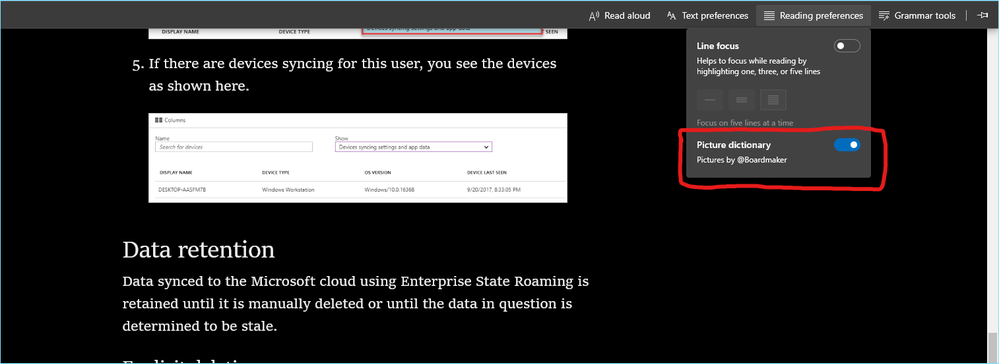Enable the Line focus toggle
The image size is (999, 364).
point(847,46)
